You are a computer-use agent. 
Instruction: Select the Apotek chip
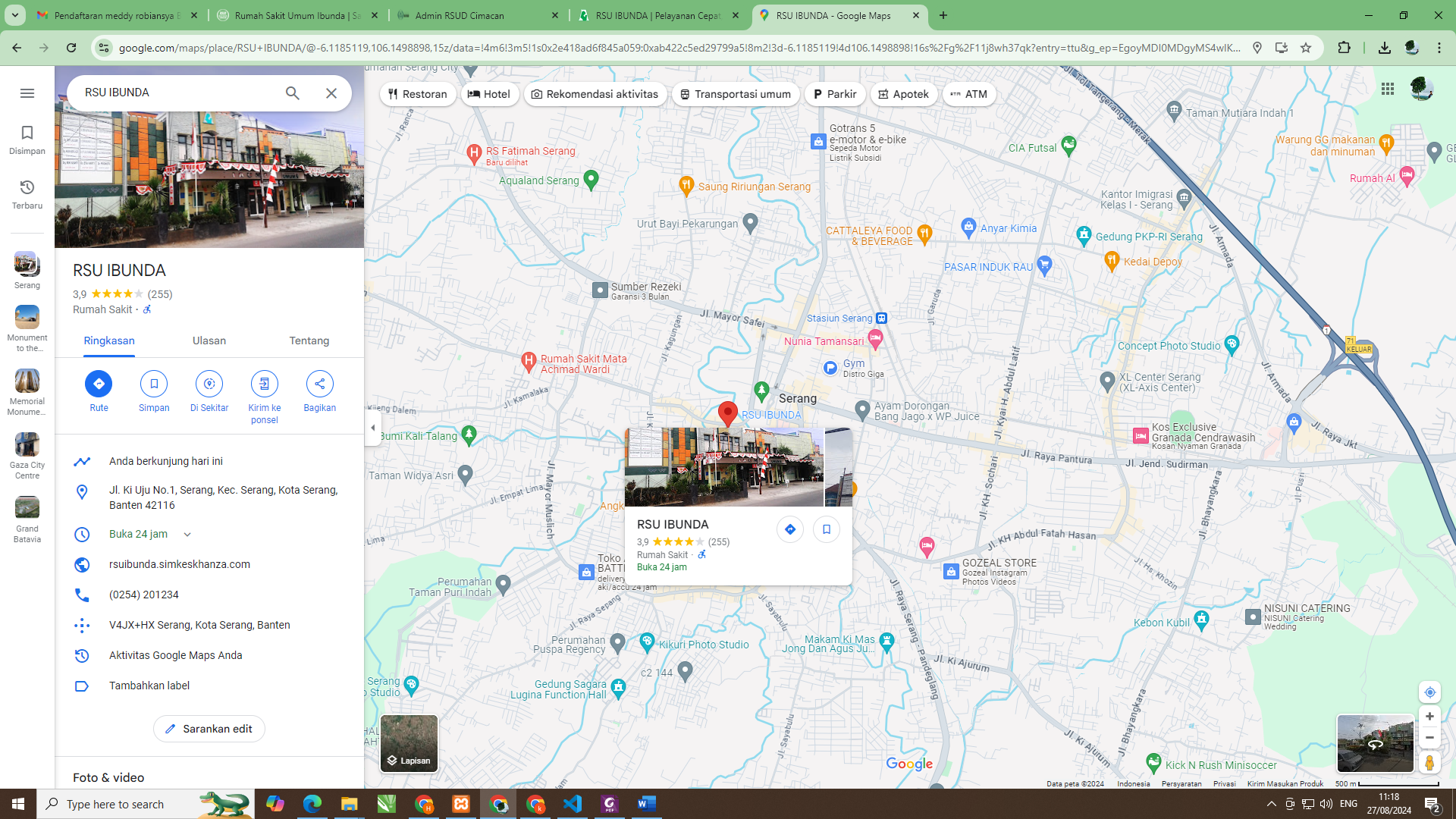pos(903,94)
